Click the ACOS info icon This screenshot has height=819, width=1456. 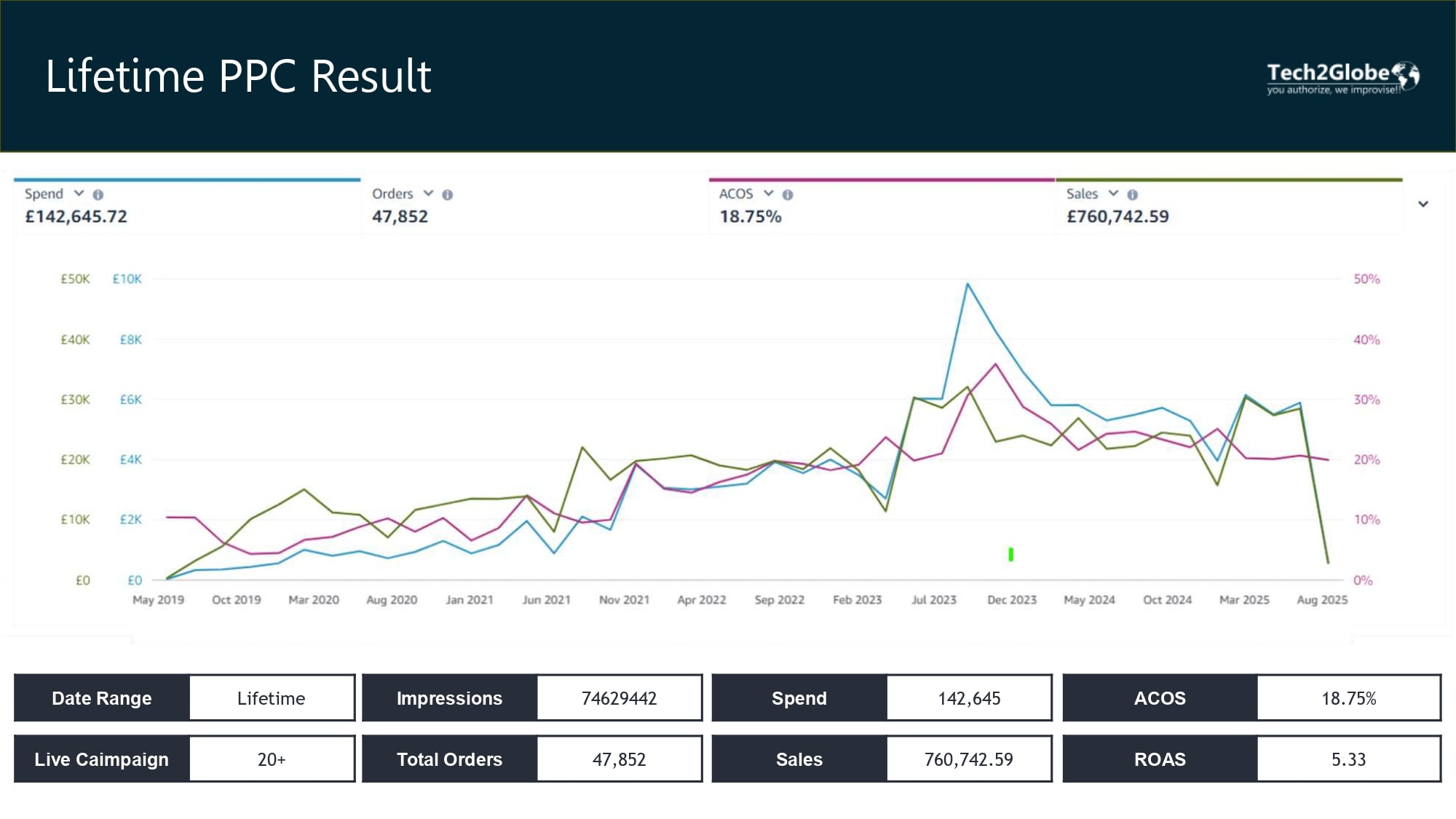(x=788, y=195)
